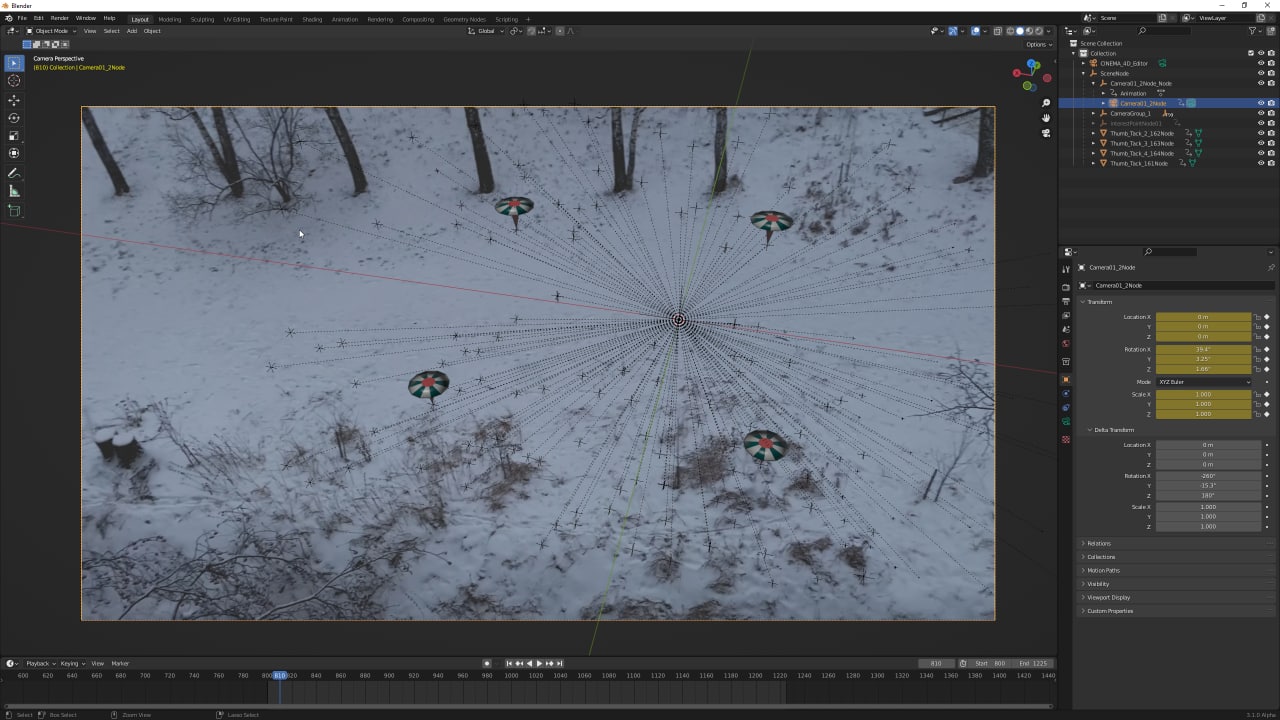This screenshot has width=1280, height=720.
Task: Toggle the camera view gizmo icon
Action: point(1046,133)
